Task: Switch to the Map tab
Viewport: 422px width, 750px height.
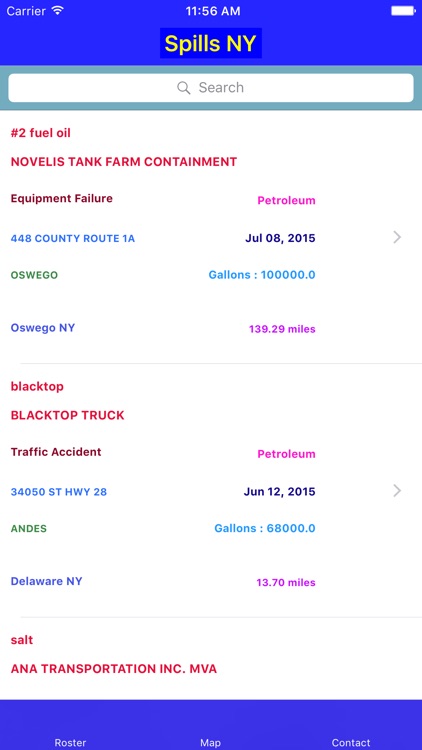Action: (211, 742)
